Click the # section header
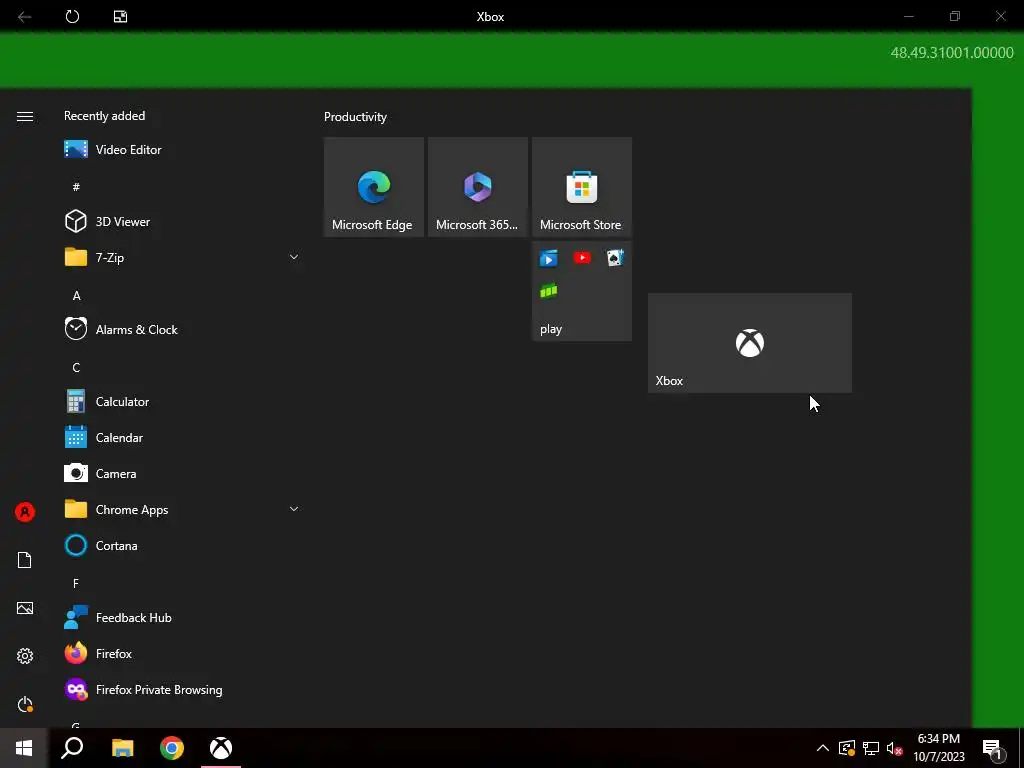1024x768 pixels. pos(76,187)
